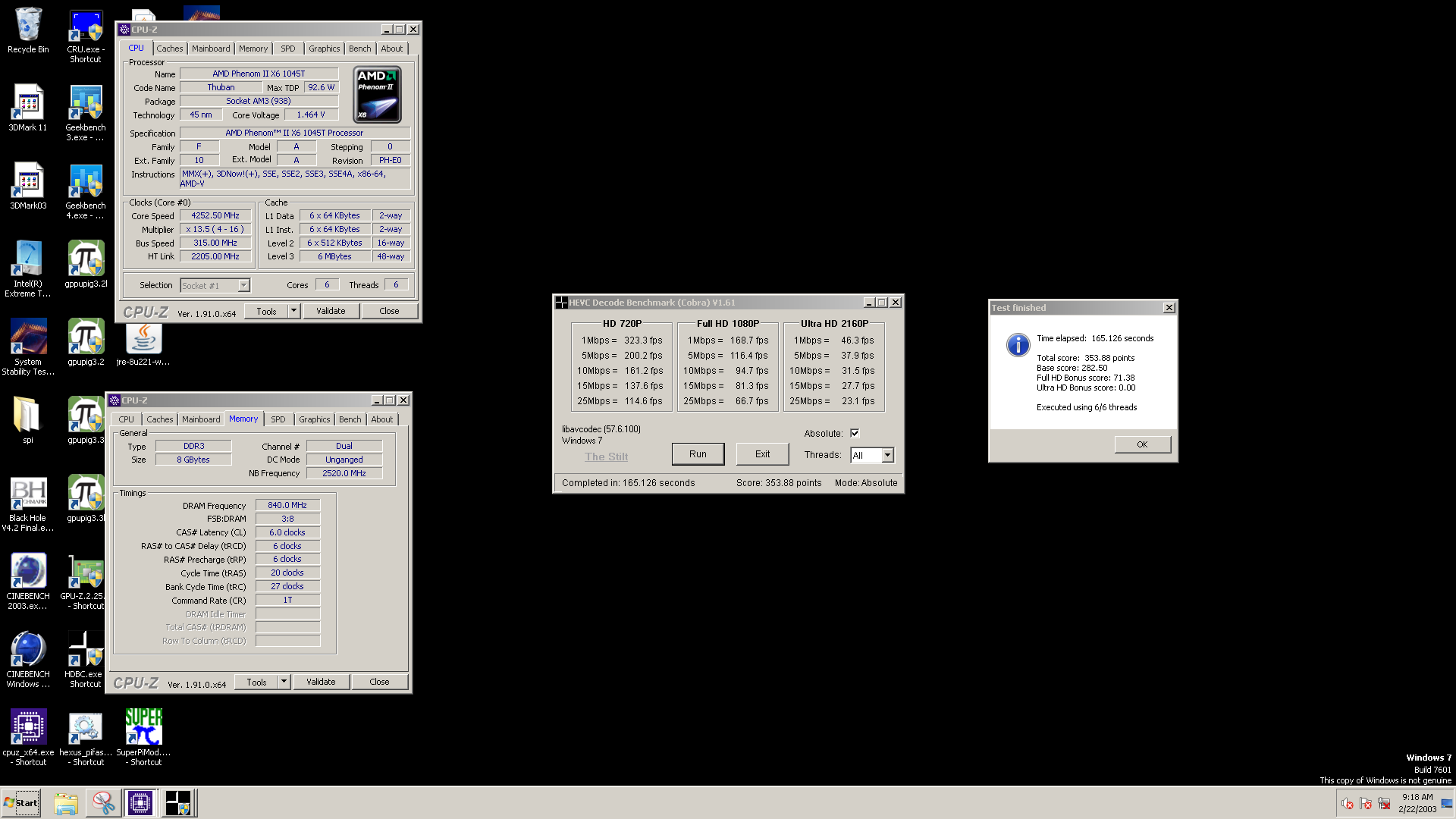Switch to CPU tab in lower CPU-Z
The height and width of the screenshot is (819, 1456).
127,419
